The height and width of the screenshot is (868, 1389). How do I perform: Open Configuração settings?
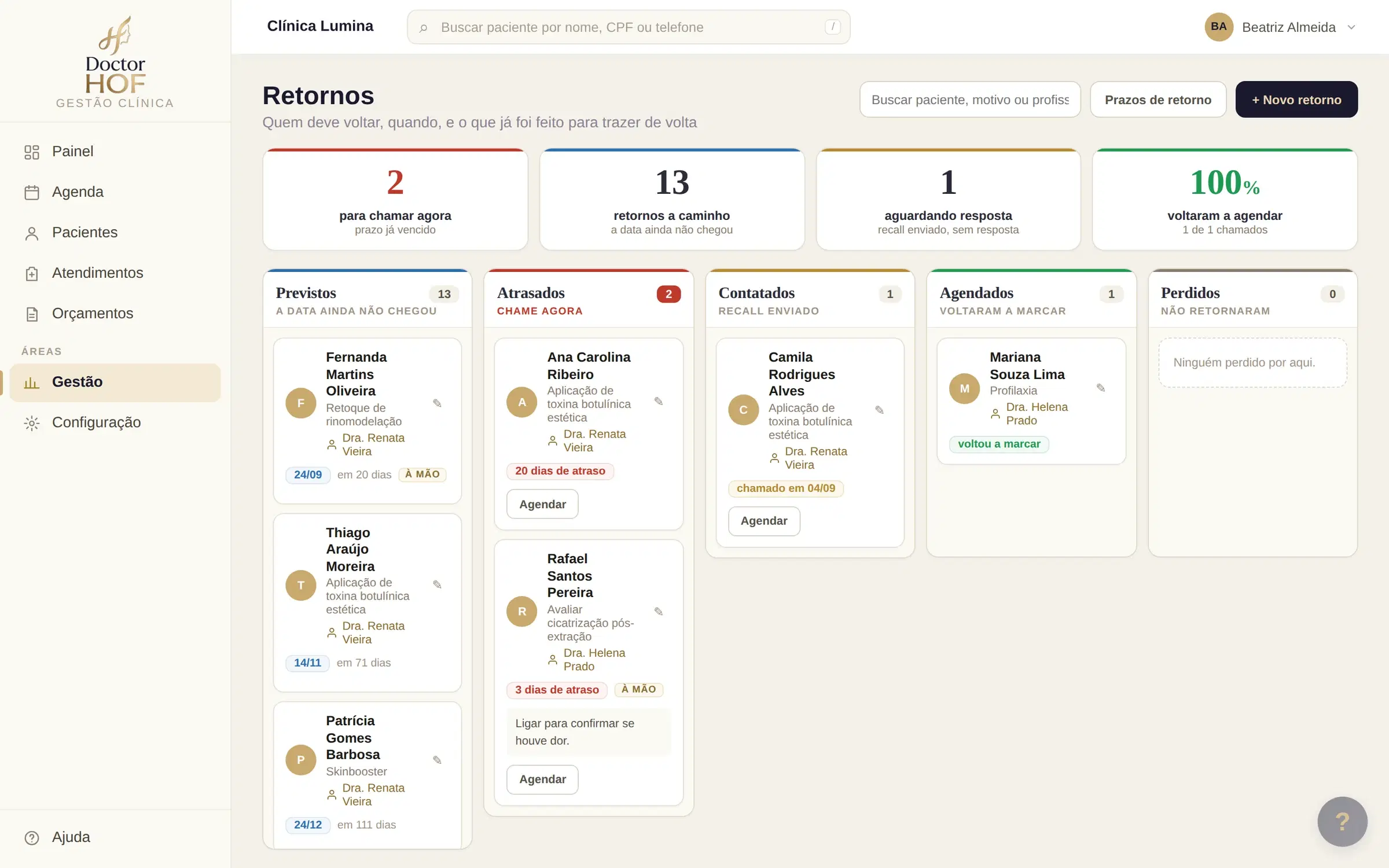[115, 423]
